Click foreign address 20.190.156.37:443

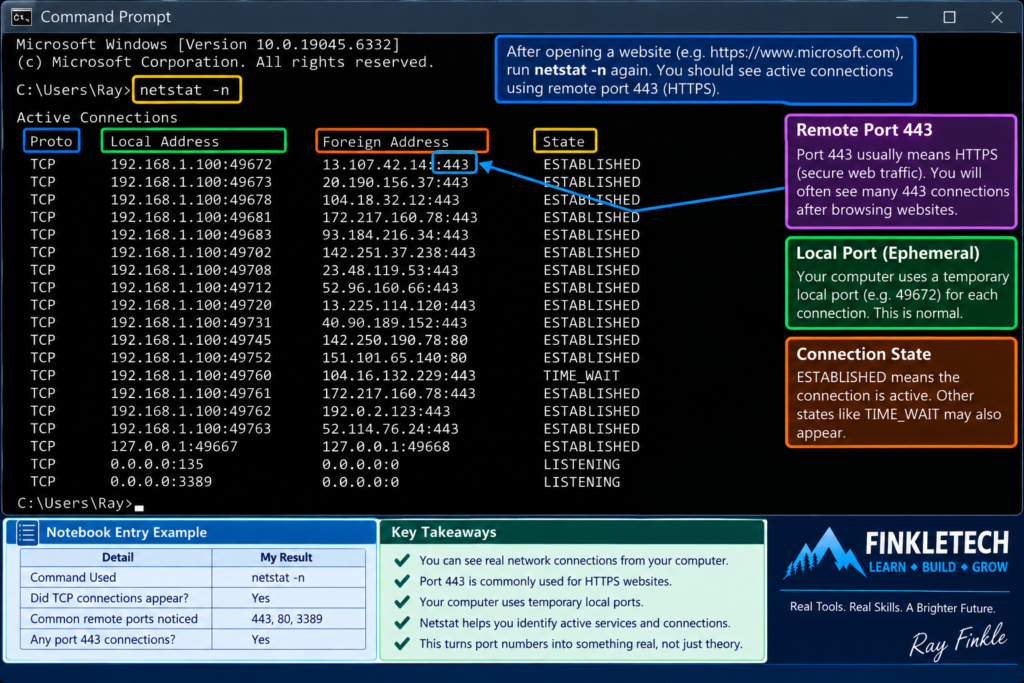click(395, 182)
